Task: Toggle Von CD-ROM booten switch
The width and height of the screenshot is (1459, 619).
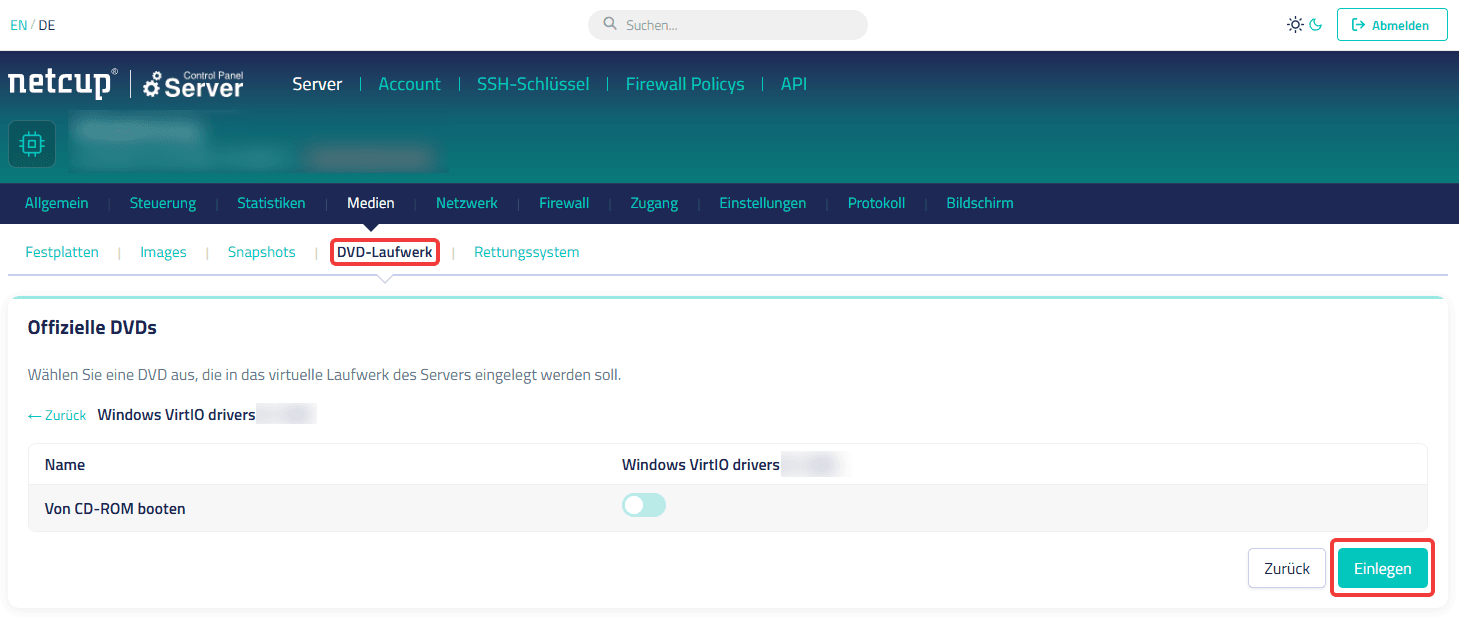Action: [644, 505]
